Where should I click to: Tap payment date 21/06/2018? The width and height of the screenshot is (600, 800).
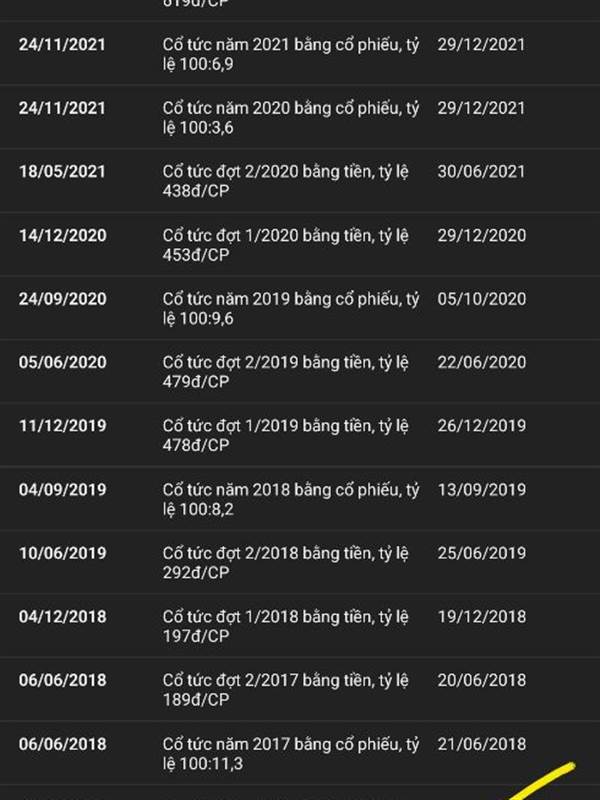(x=481, y=744)
